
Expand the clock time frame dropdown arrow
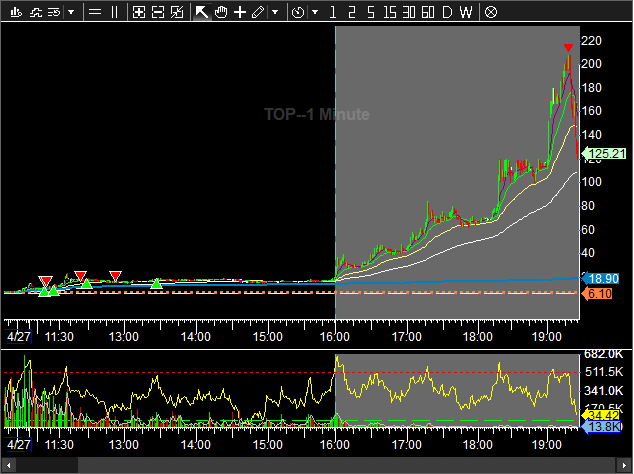(x=315, y=13)
